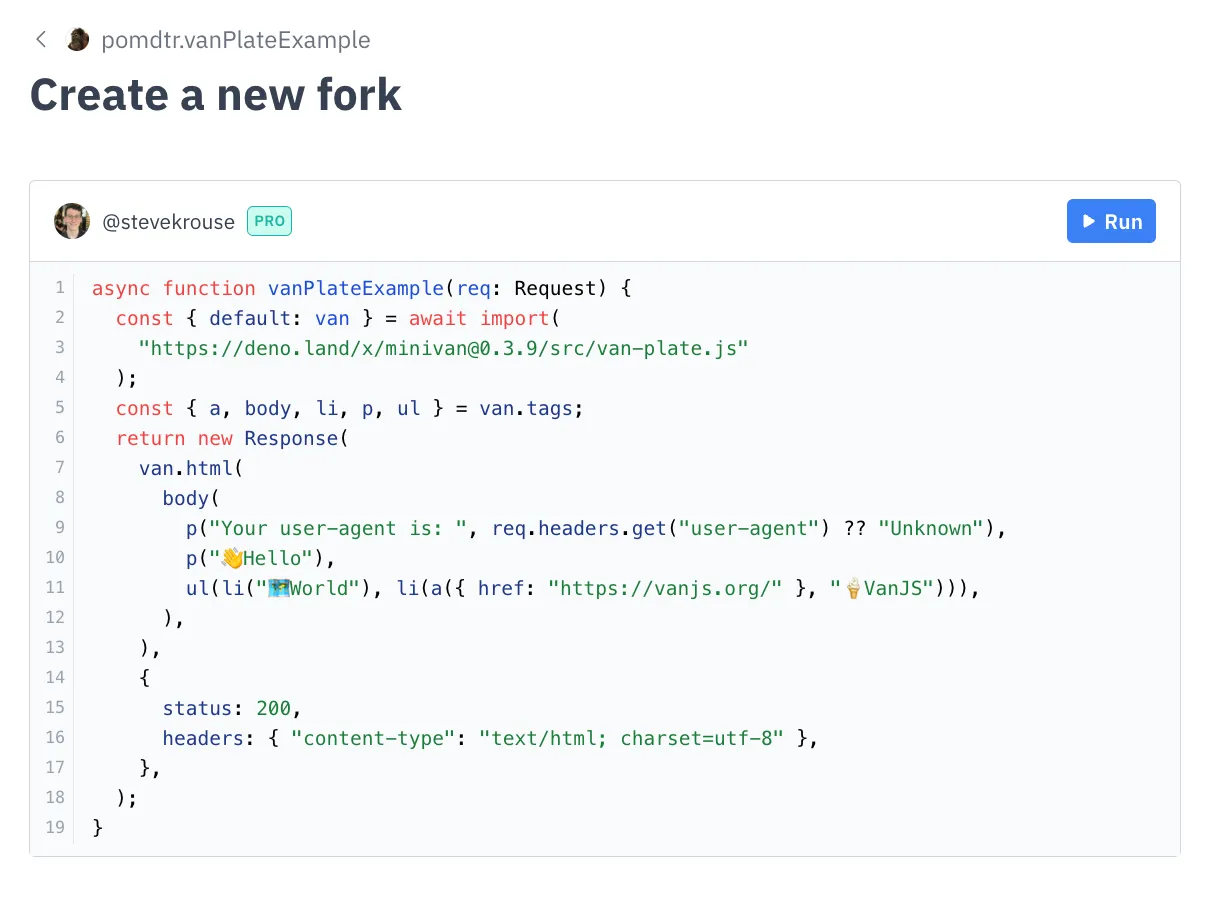Place cursor on the status 200 value
The width and height of the screenshot is (1212, 900).
click(273, 708)
